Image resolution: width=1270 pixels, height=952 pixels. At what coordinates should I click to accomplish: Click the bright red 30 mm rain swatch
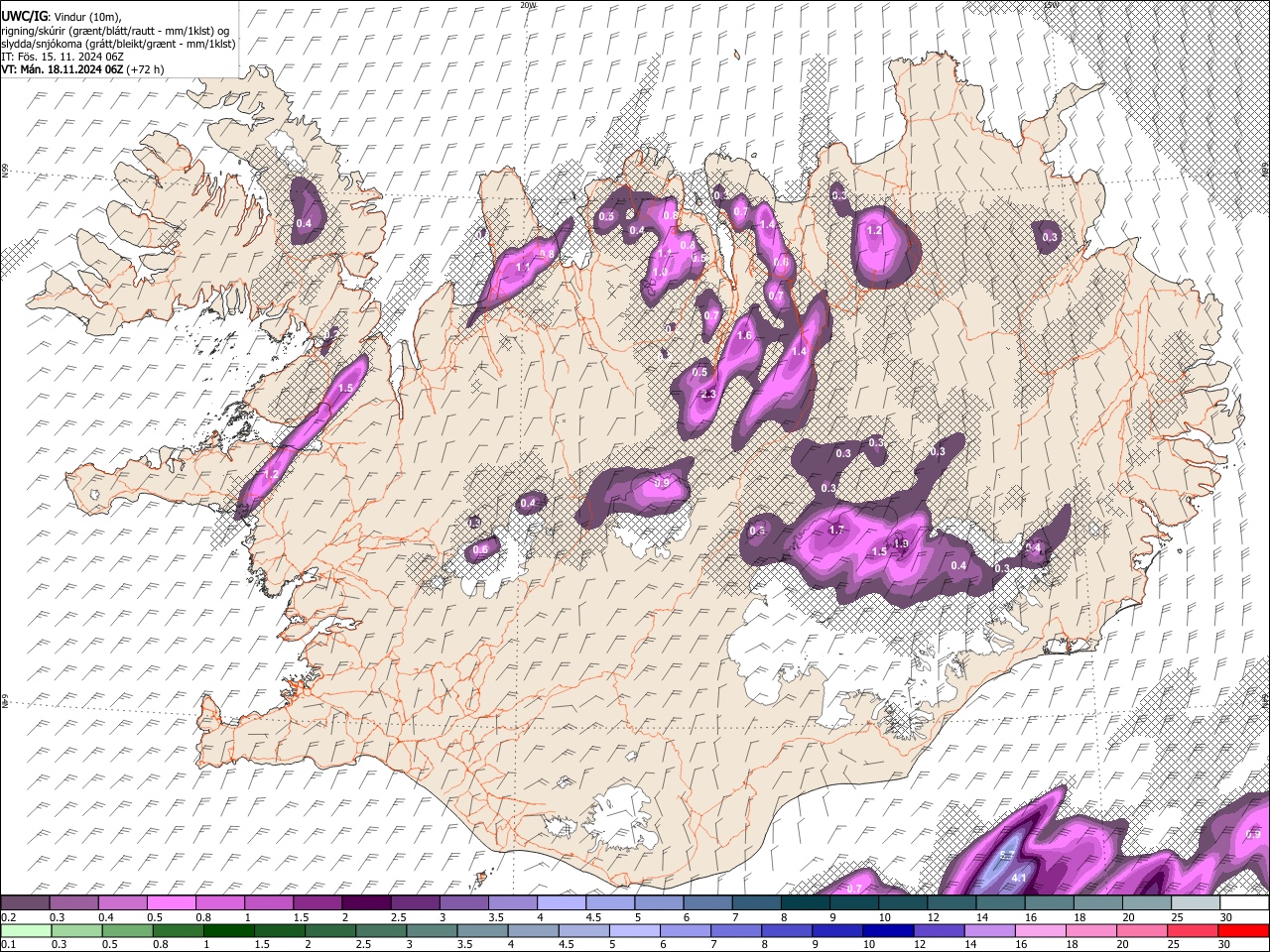tap(1244, 930)
